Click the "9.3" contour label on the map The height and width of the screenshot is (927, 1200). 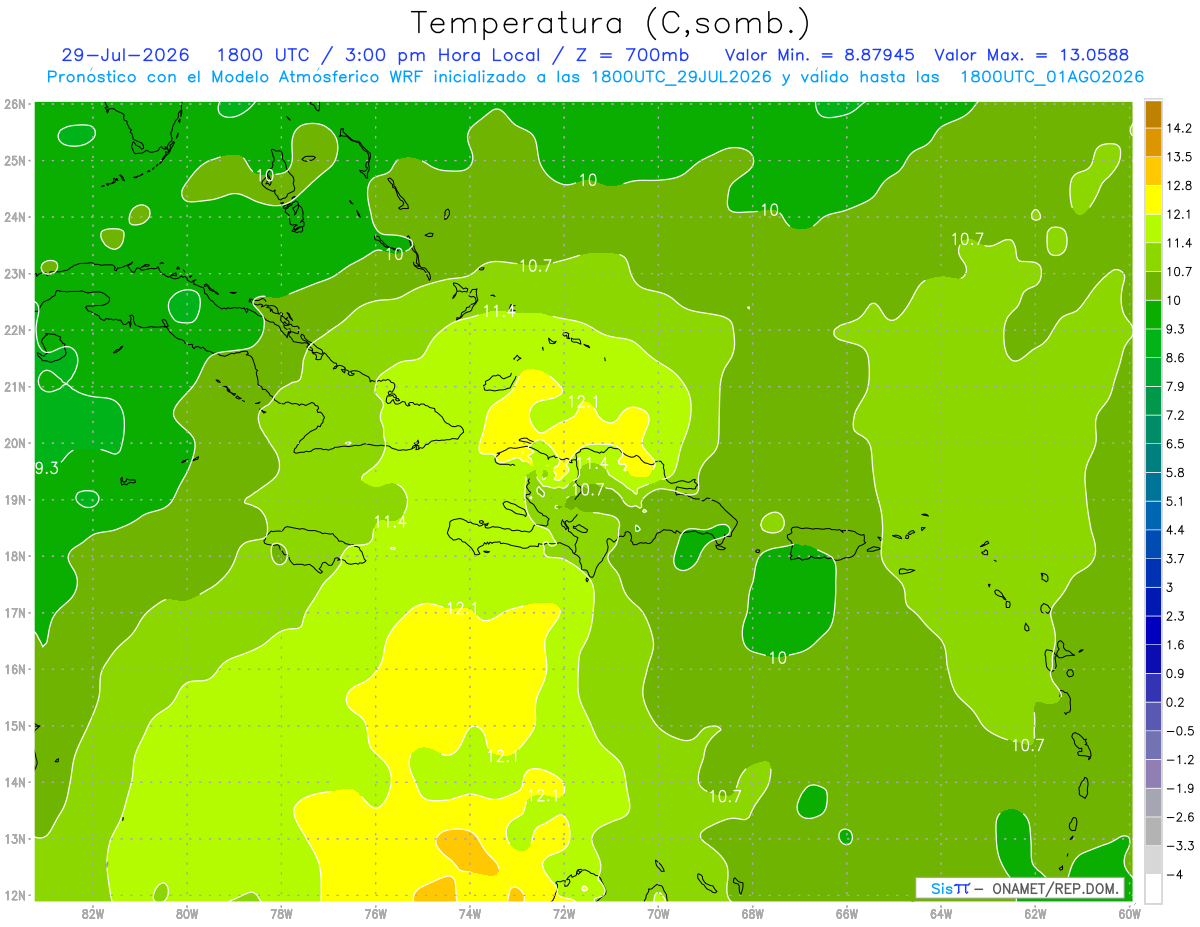pyautogui.click(x=47, y=468)
